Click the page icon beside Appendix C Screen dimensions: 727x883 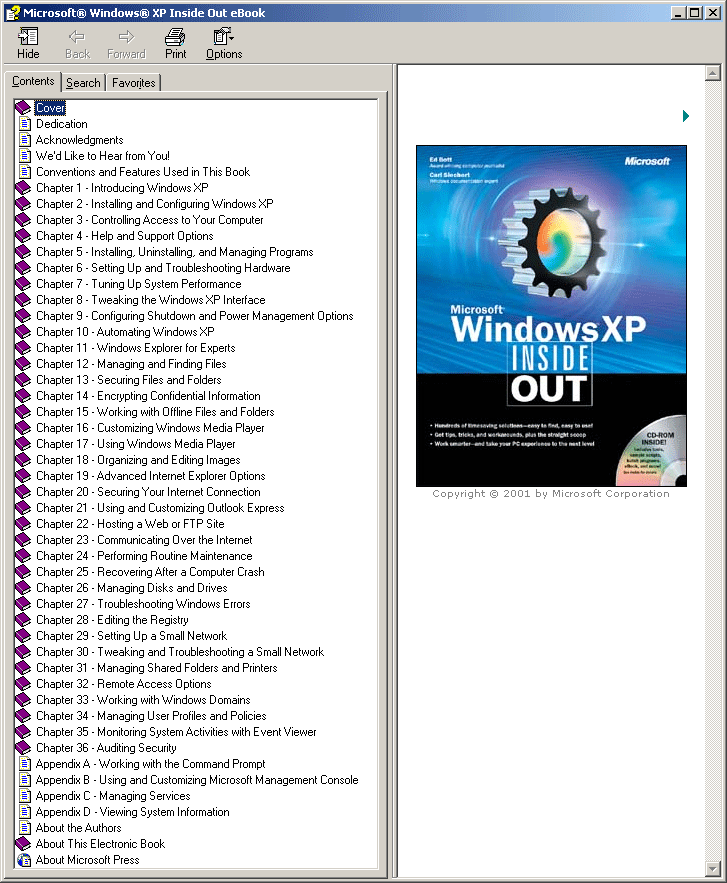pyautogui.click(x=25, y=796)
